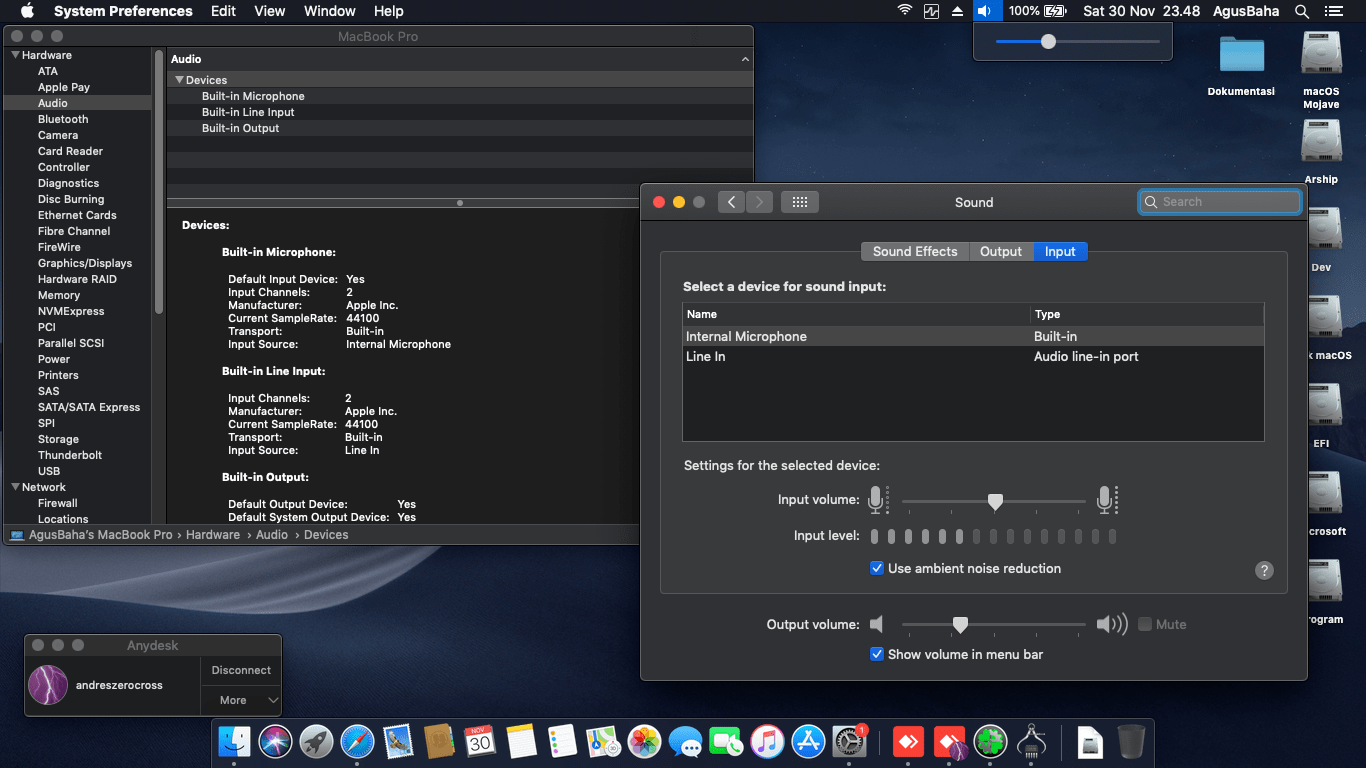This screenshot has width=1366, height=768.
Task: Adjust the Input volume slider
Action: [993, 501]
